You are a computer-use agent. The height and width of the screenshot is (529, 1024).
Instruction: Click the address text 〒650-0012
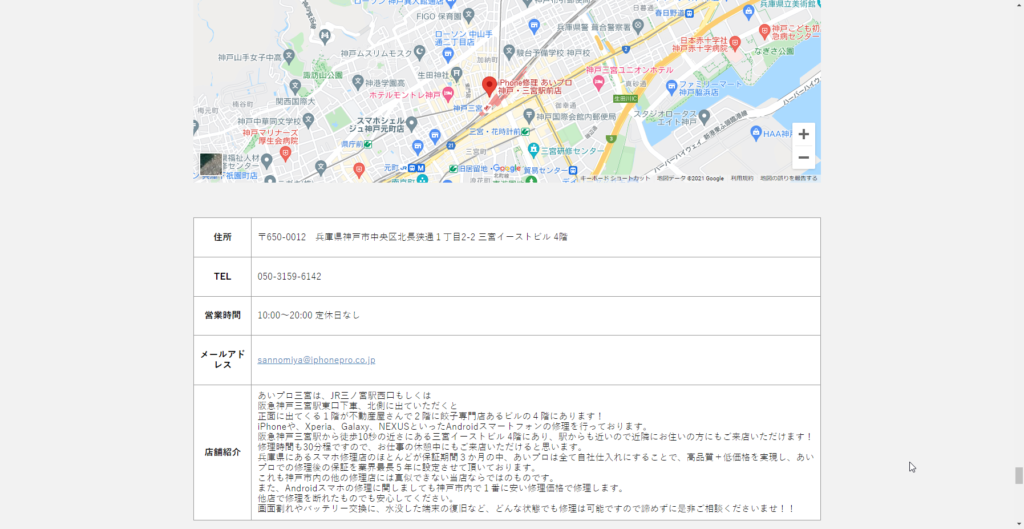coord(281,237)
